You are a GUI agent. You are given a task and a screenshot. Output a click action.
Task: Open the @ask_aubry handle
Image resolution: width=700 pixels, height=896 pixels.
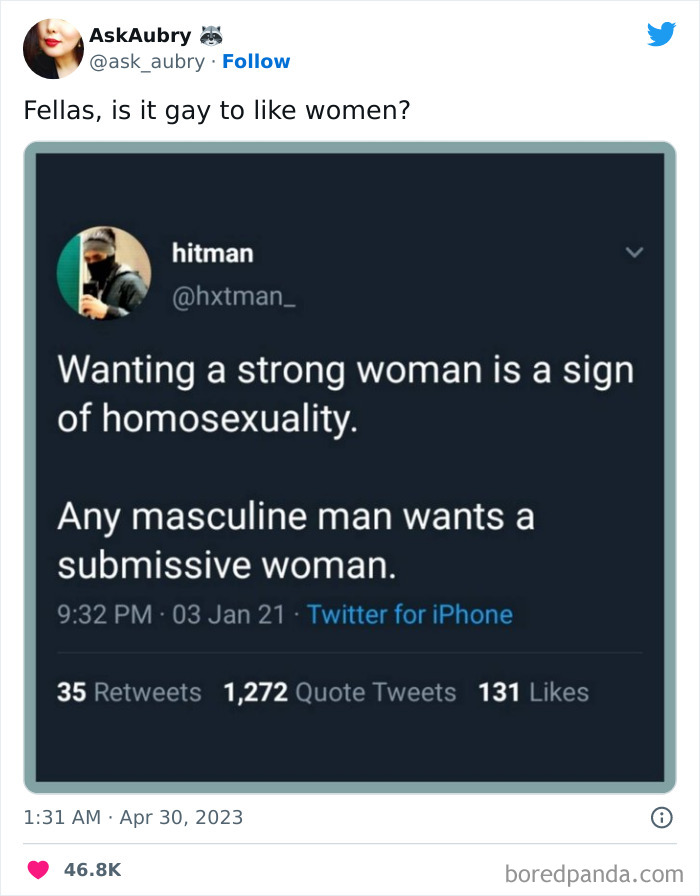(147, 62)
